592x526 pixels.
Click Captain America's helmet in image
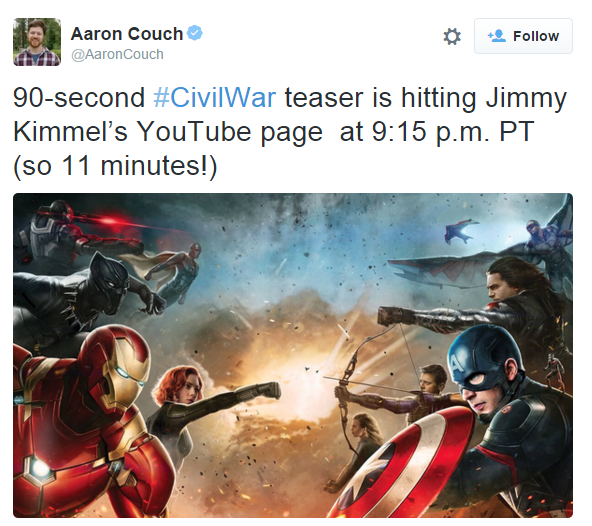pos(485,359)
